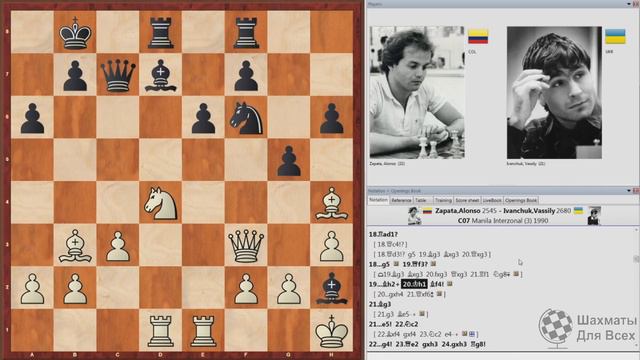Viewport: 640px width, 360px height.
Task: Switch to the Score sheet tab
Action: [467, 200]
